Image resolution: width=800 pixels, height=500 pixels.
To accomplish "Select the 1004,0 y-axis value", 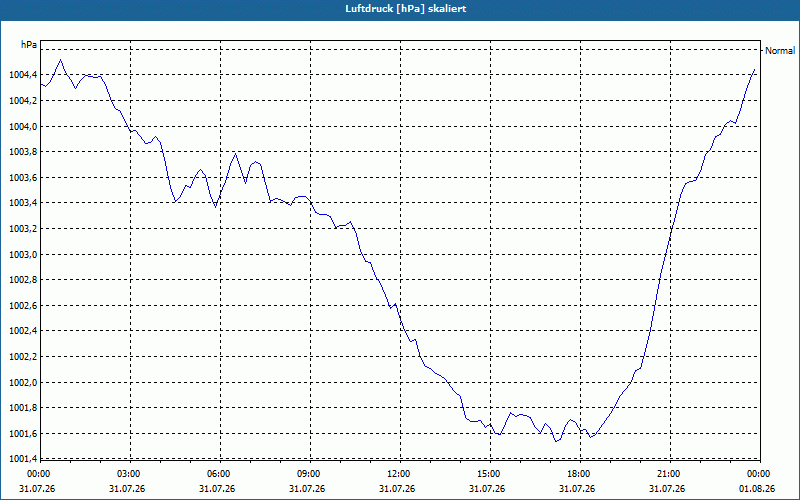I will [23, 127].
